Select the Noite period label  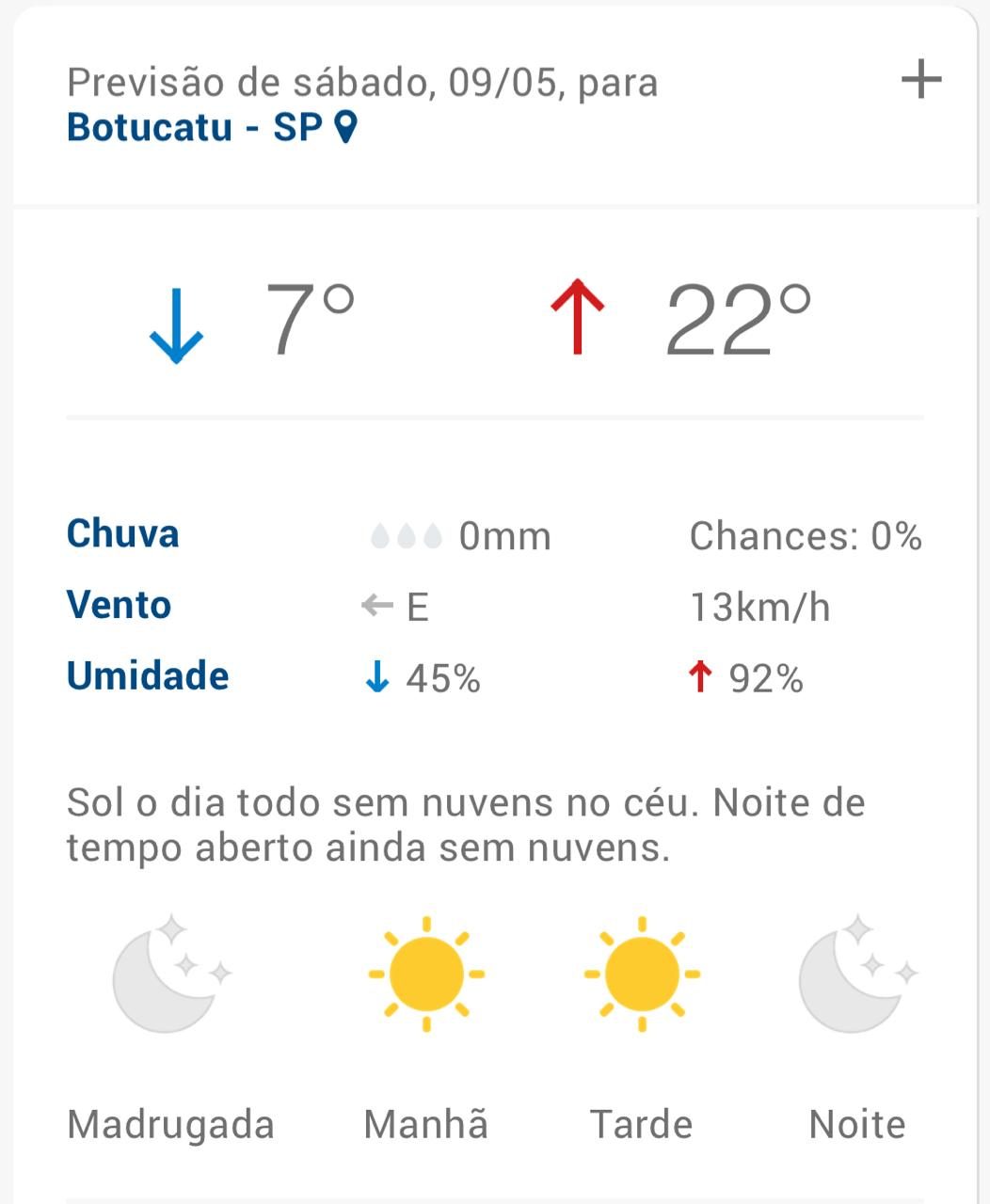857,1124
